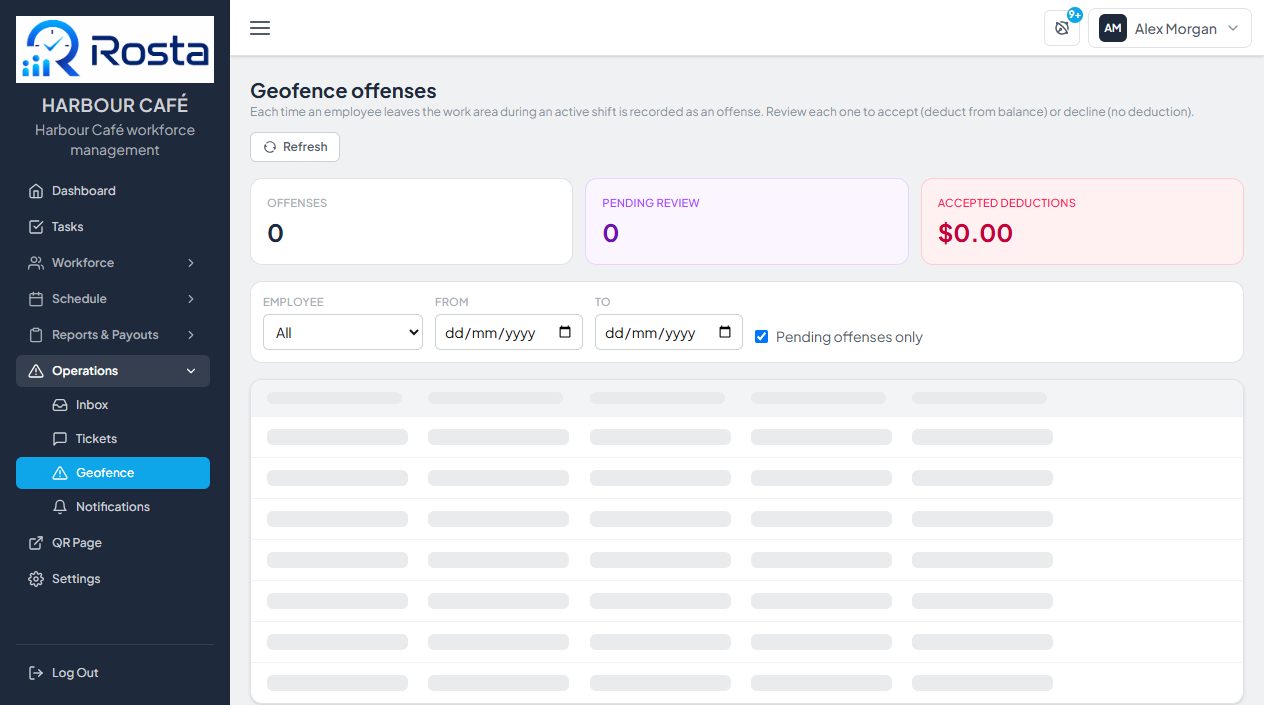The image size is (1264, 705).
Task: Click the Offenses summary card
Action: (411, 221)
